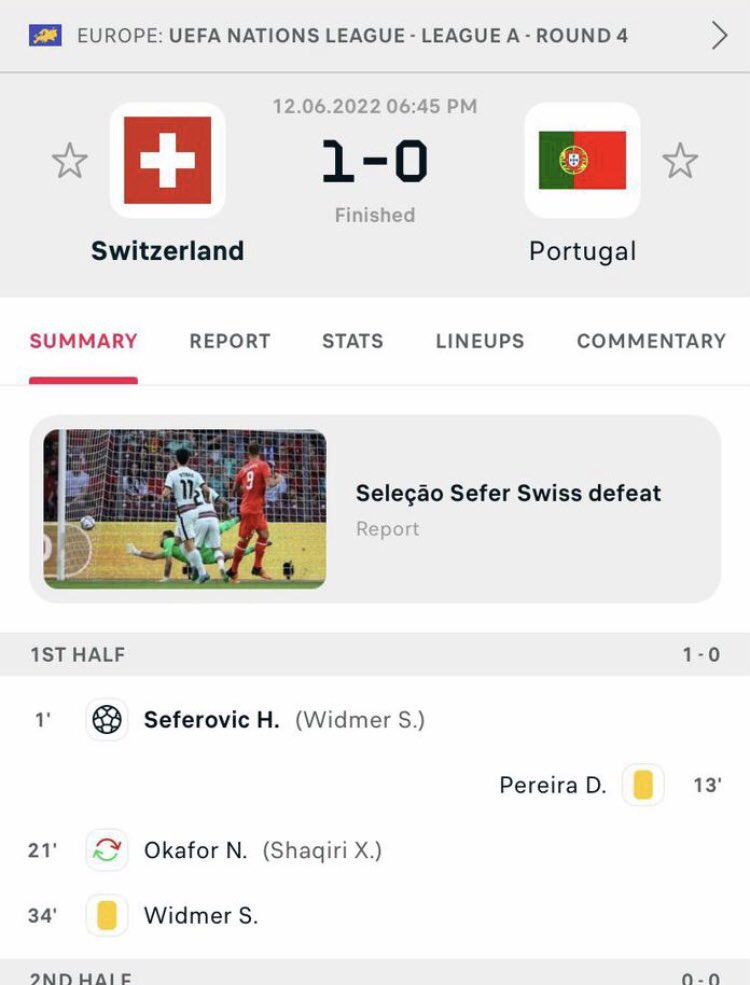This screenshot has width=750, height=985.
Task: Tap Widmer S. yellow card icon
Action: [x=107, y=915]
